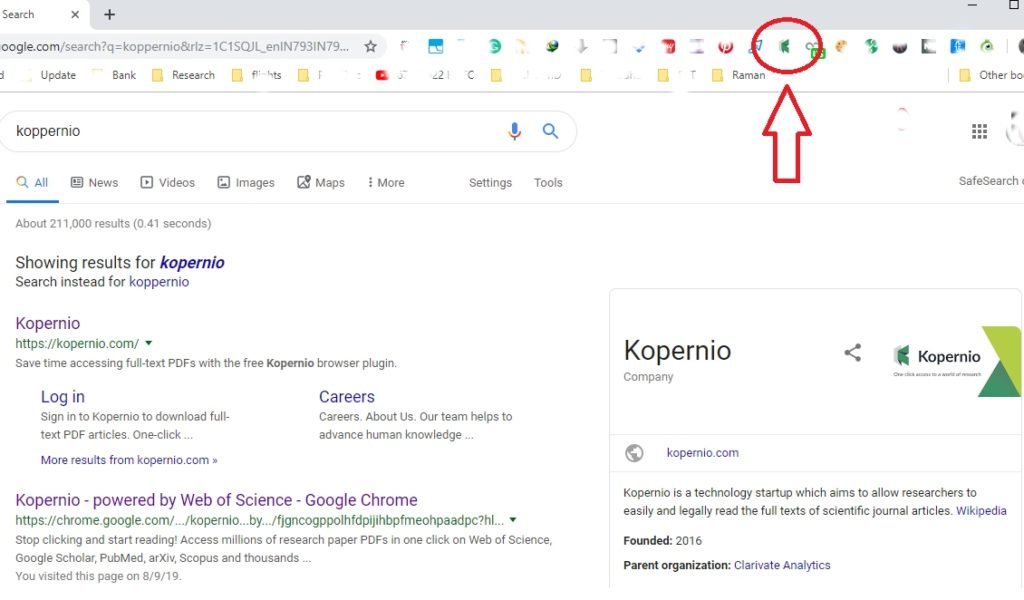Switch to the News tab
1024x600 pixels.
click(95, 183)
